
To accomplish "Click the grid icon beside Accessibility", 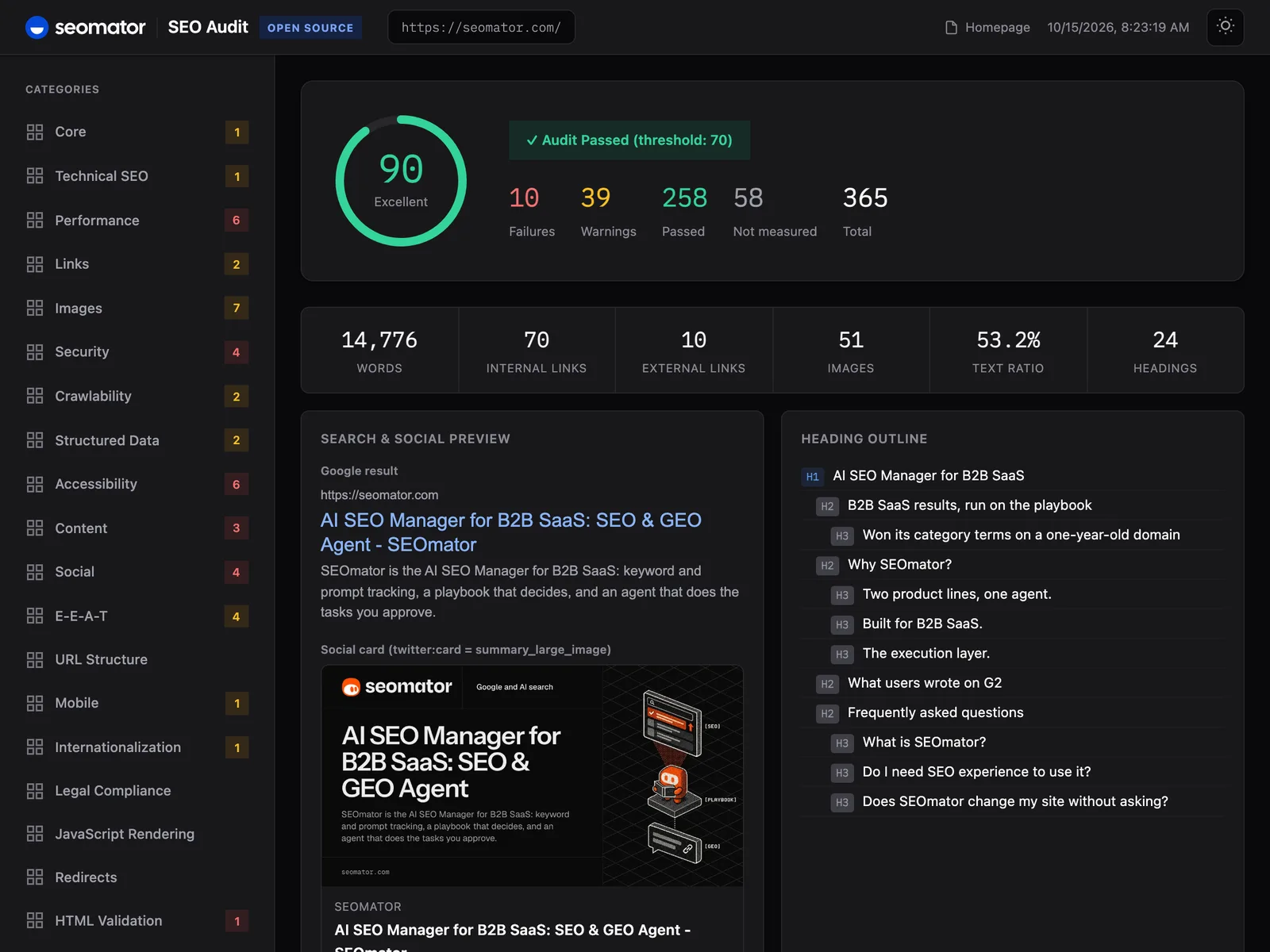I will tap(35, 484).
